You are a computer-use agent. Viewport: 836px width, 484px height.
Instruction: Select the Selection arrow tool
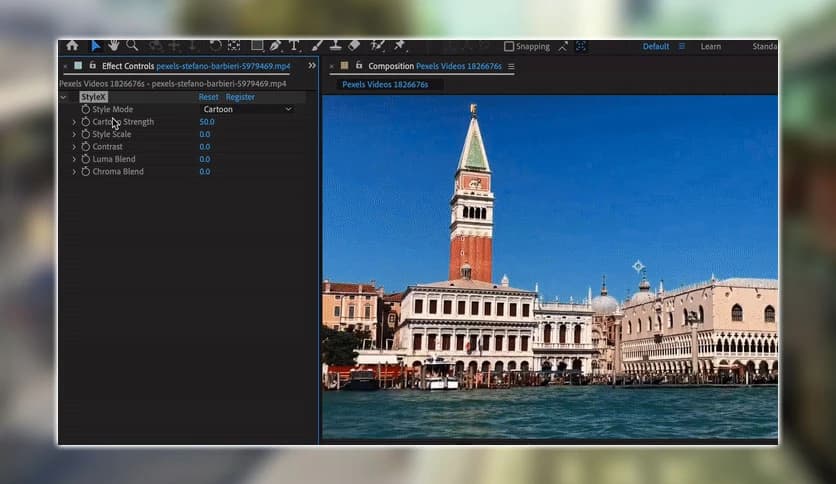click(96, 46)
